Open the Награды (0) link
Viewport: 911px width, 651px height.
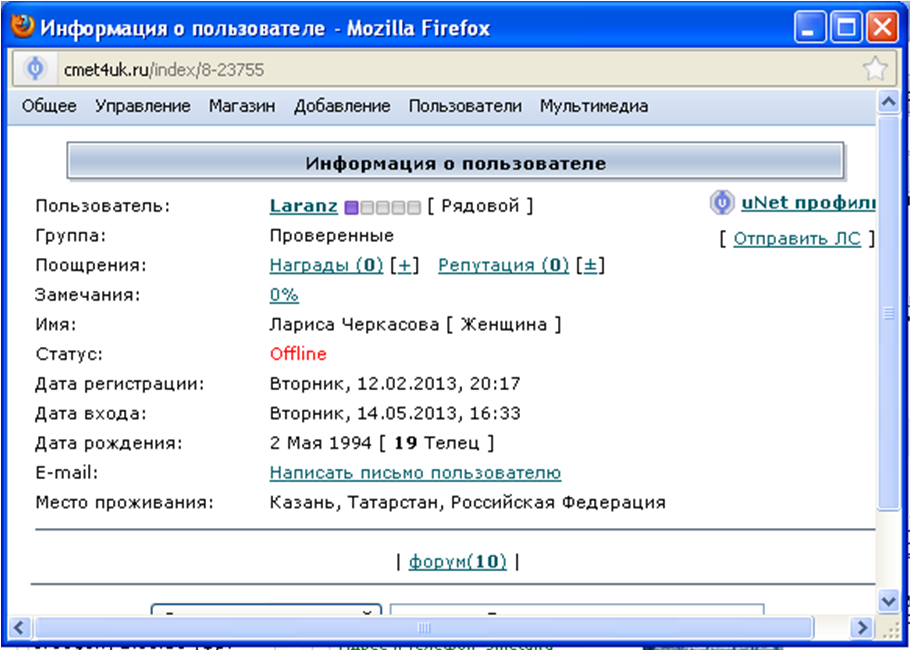[327, 266]
